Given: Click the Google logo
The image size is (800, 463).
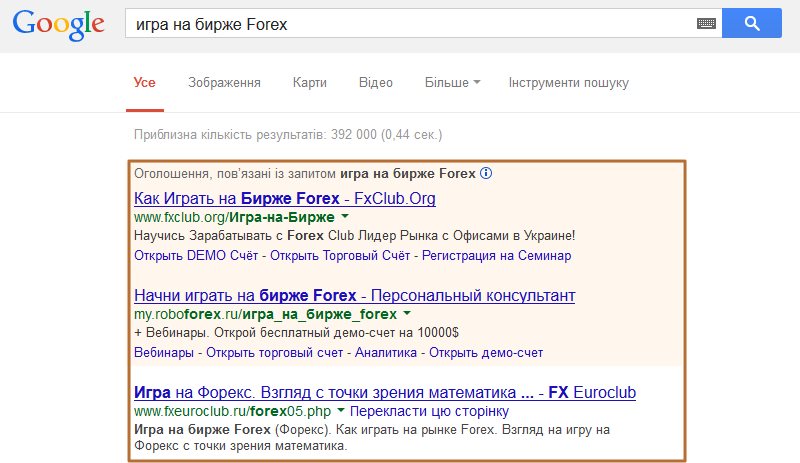Looking at the screenshot, I should tap(59, 25).
